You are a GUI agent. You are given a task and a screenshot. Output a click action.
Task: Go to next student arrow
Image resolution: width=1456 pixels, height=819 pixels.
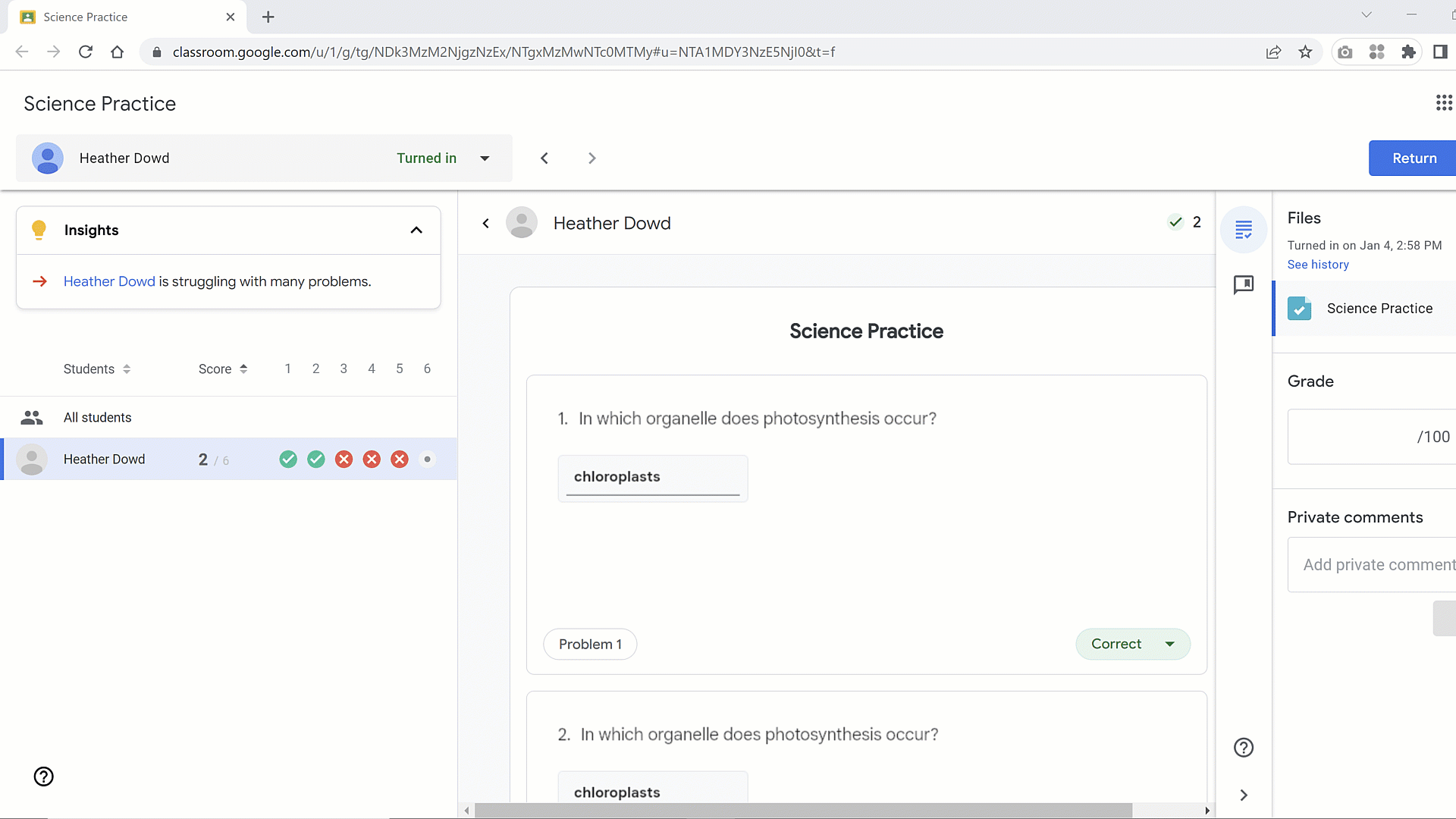pyautogui.click(x=592, y=158)
